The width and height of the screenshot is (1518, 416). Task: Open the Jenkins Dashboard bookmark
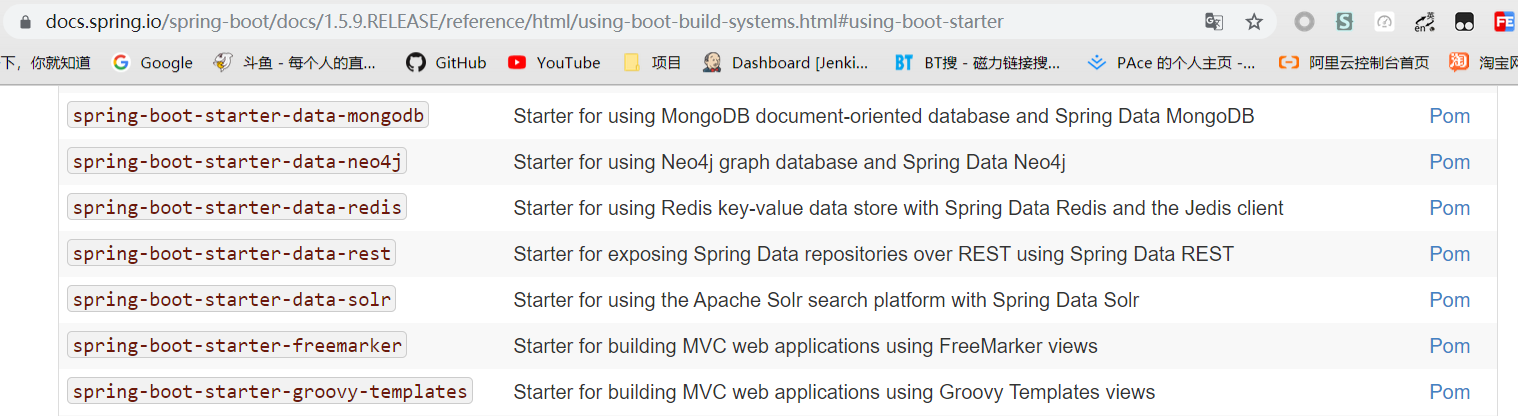(786, 62)
